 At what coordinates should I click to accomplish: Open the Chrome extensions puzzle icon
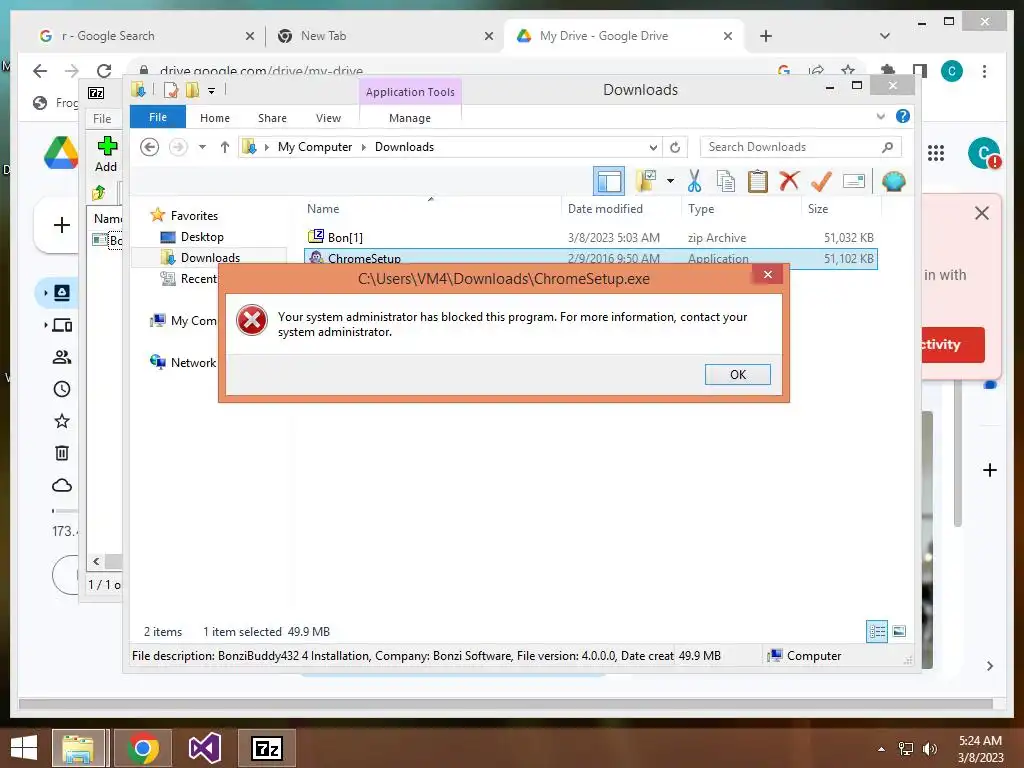(888, 70)
